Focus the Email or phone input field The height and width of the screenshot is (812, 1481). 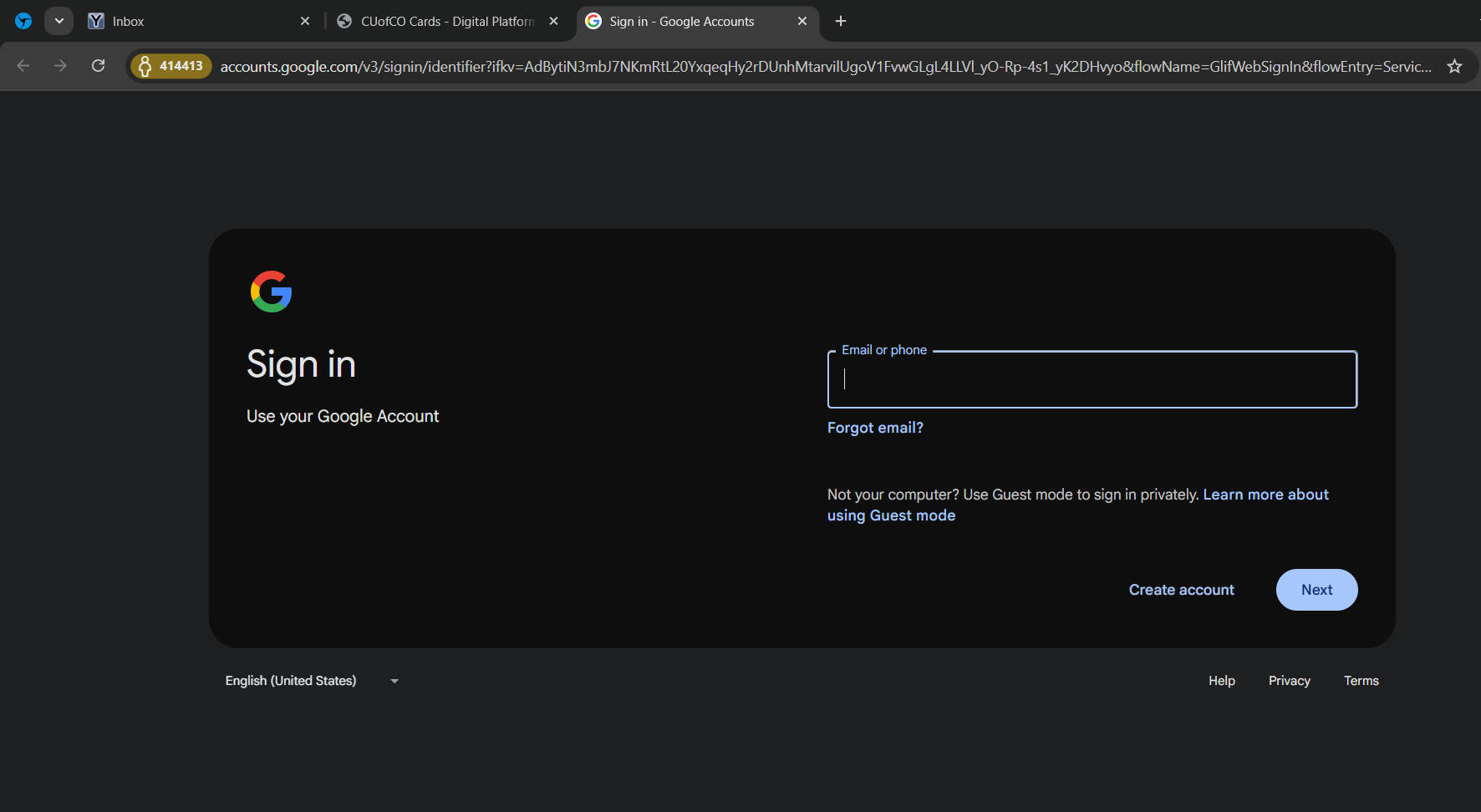pyautogui.click(x=1092, y=380)
